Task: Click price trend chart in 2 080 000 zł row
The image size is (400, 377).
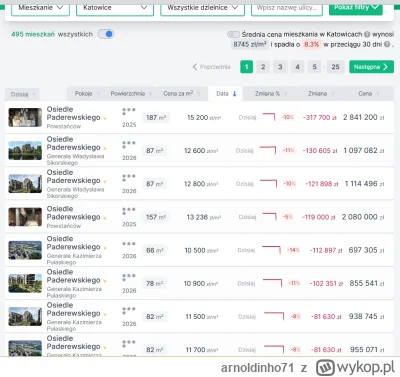Action: point(270,216)
